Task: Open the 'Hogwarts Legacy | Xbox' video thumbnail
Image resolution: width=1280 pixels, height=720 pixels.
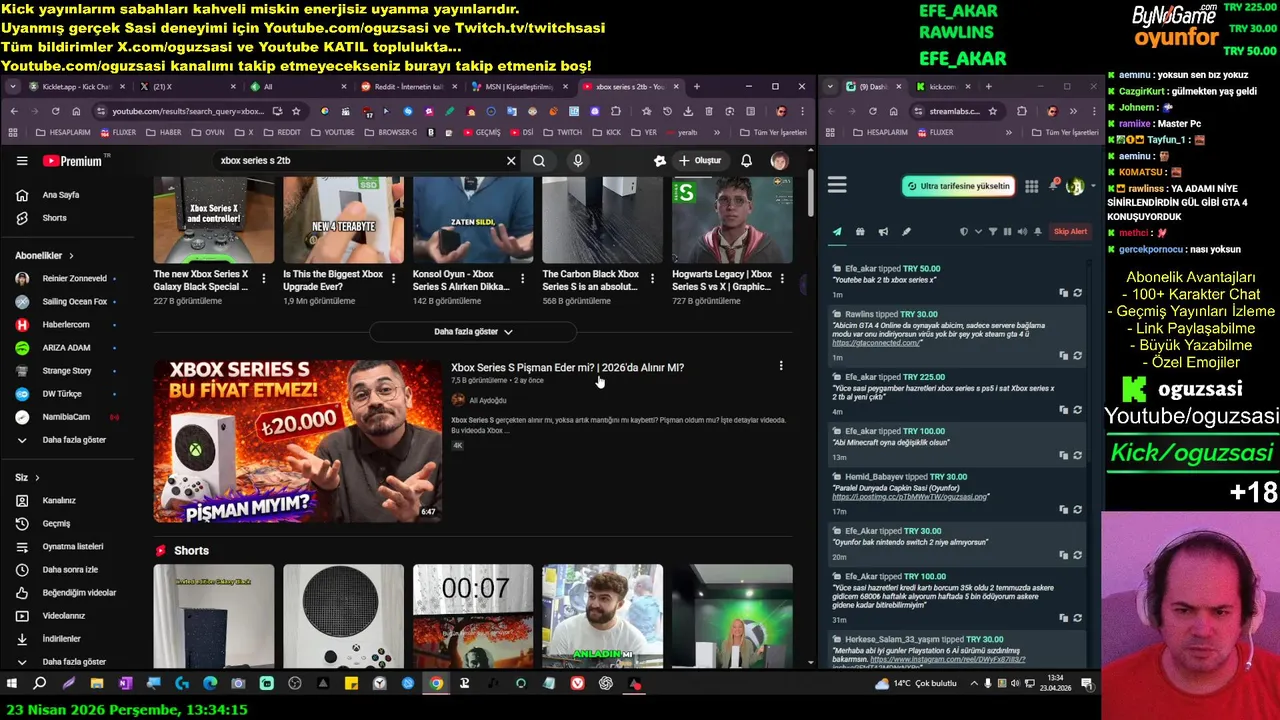Action: coord(732,220)
